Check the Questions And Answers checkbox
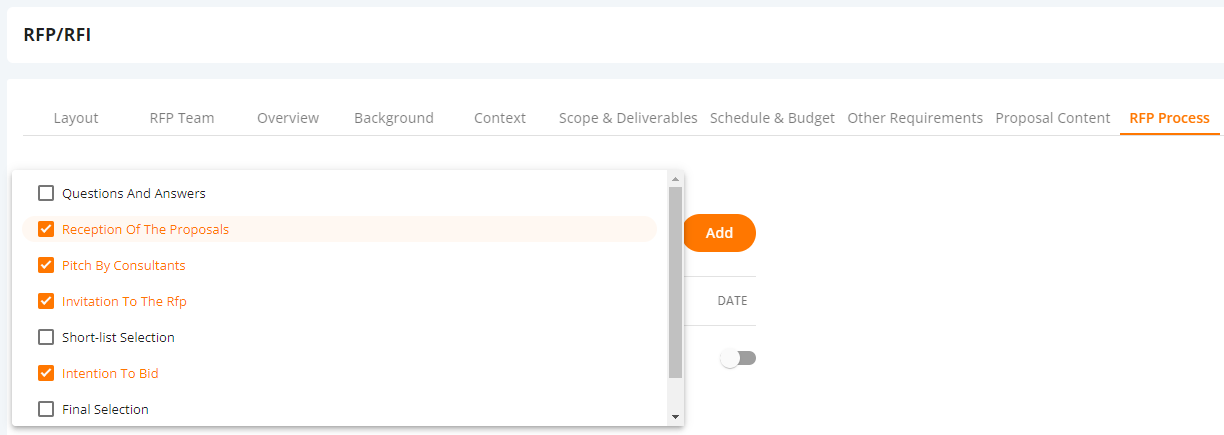 (46, 193)
